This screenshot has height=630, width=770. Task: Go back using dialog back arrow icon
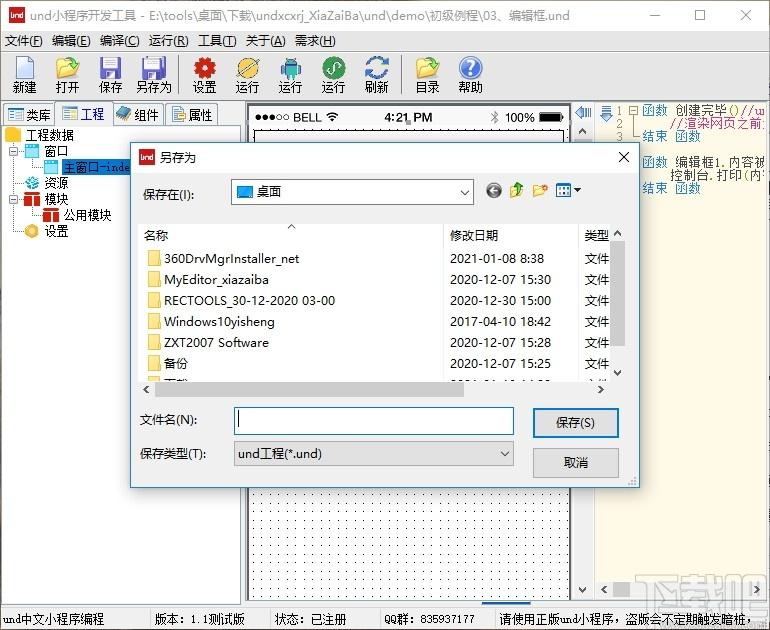[x=494, y=191]
